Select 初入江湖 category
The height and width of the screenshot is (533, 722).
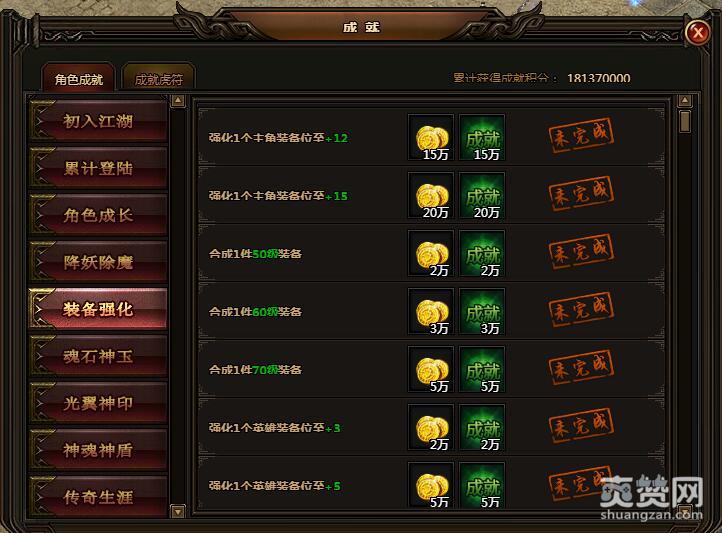[x=98, y=120]
